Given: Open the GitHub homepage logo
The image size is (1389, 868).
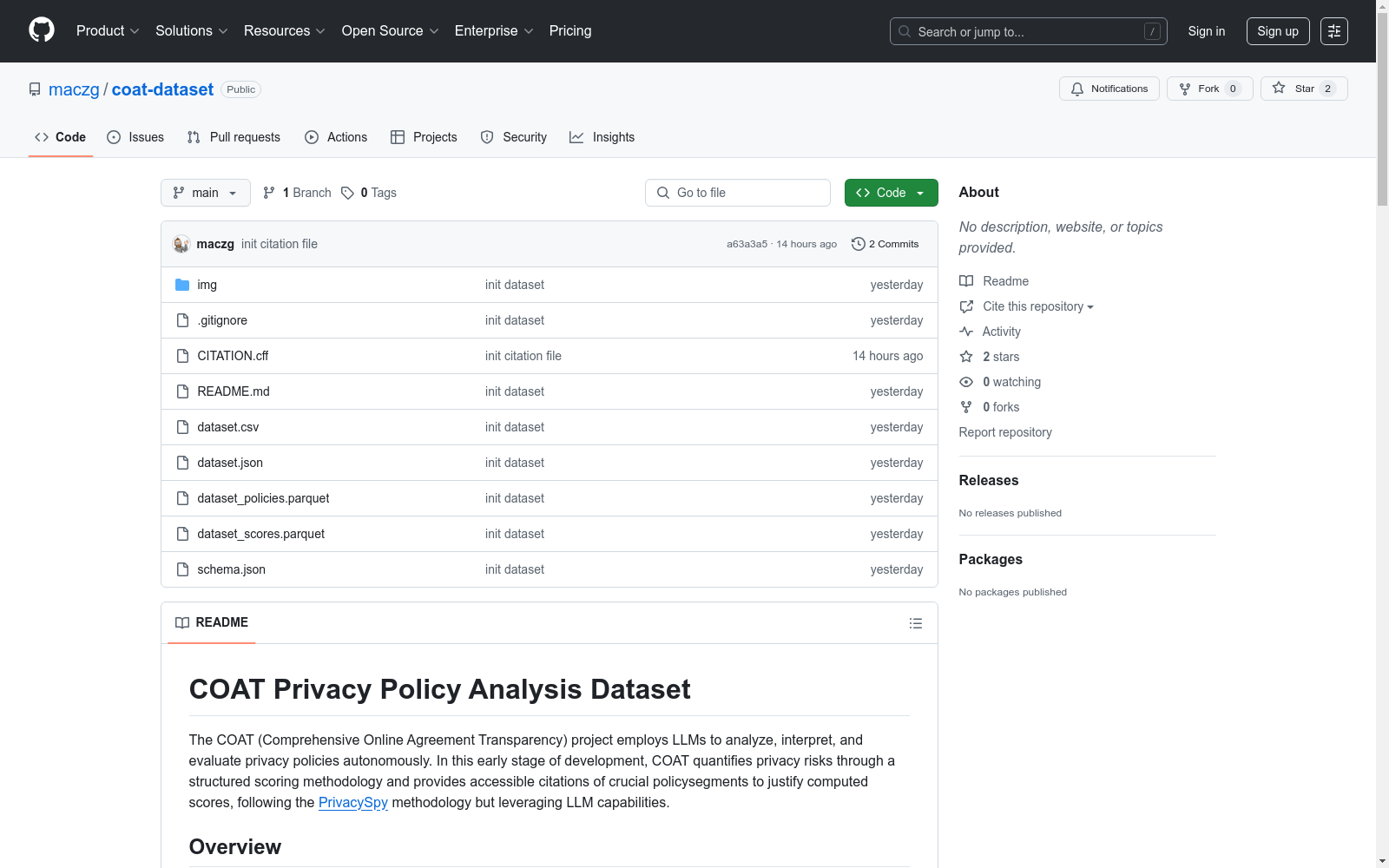Looking at the screenshot, I should [x=42, y=30].
